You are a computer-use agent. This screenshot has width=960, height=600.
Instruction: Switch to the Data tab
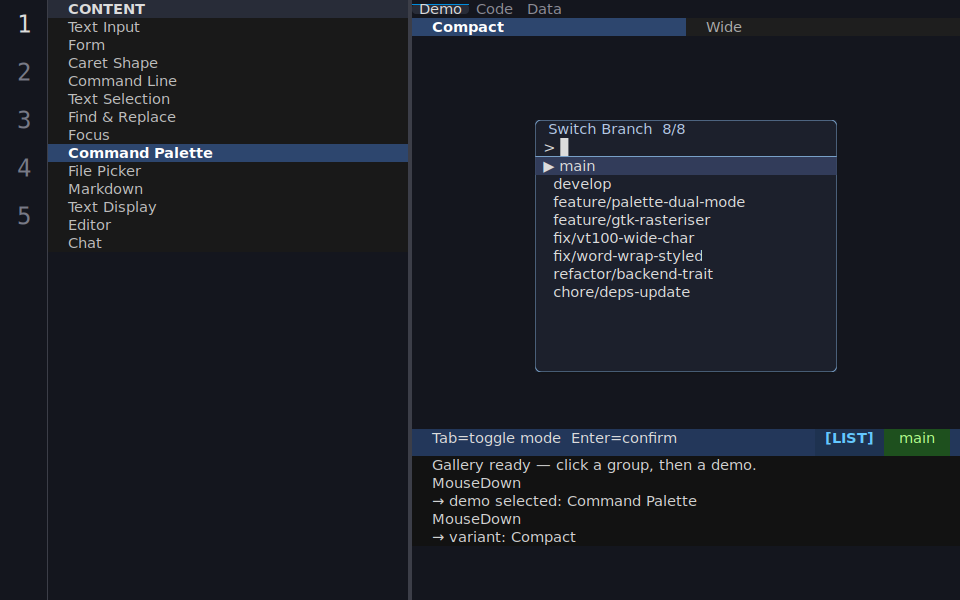click(544, 9)
